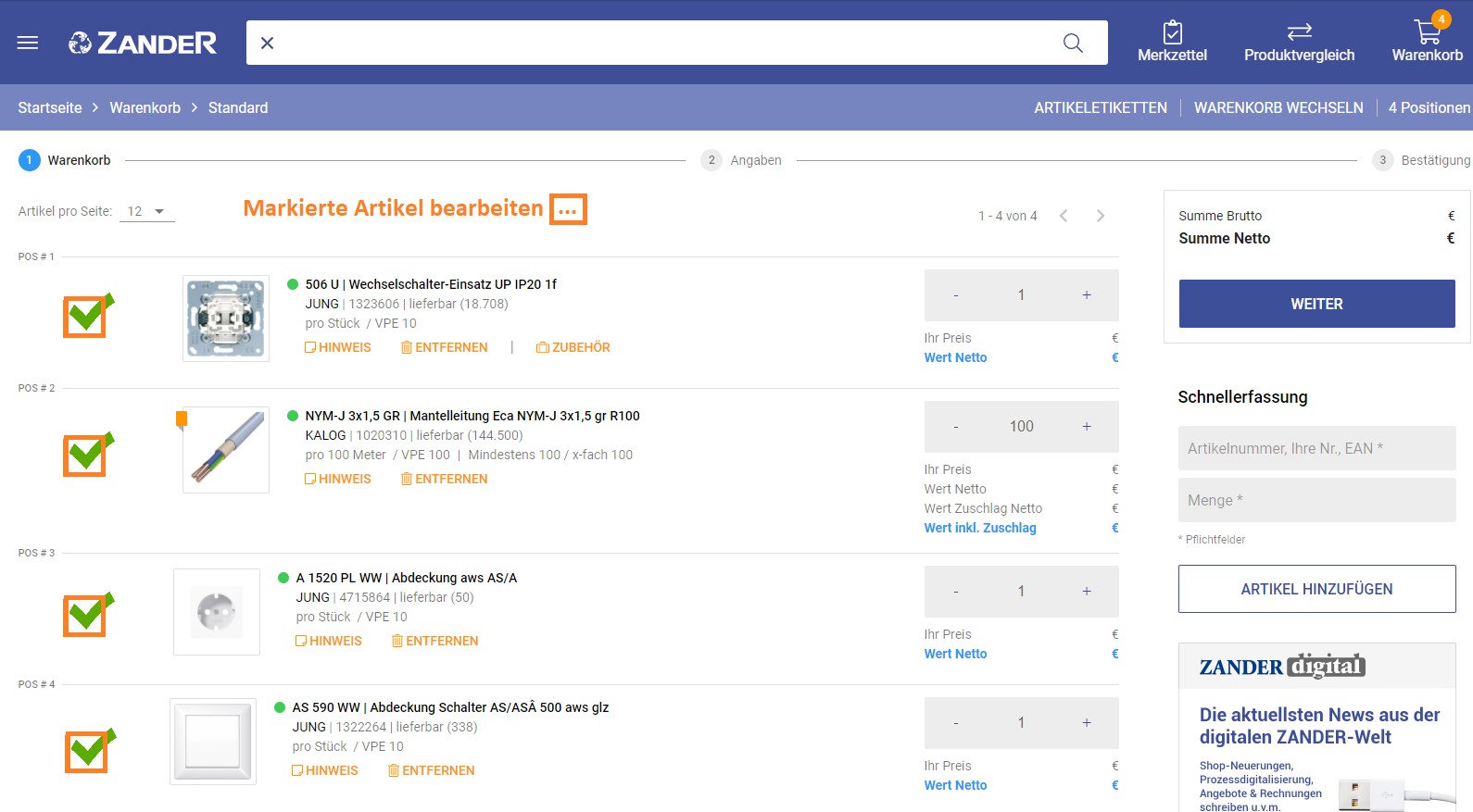The image size is (1473, 812).
Task: Open NYM-J cable product thumbnail
Action: (226, 450)
